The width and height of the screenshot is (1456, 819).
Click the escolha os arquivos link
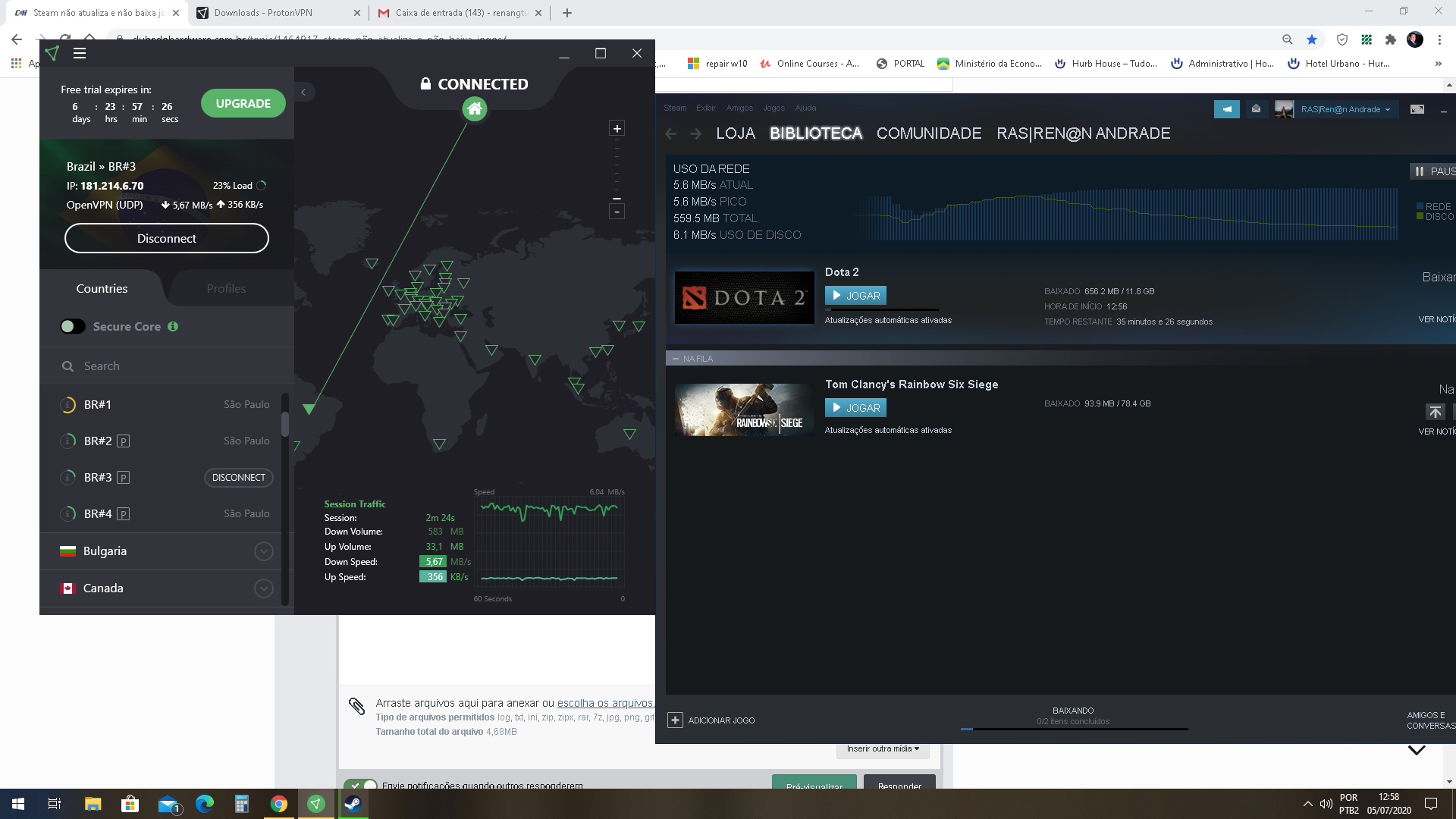tap(604, 703)
